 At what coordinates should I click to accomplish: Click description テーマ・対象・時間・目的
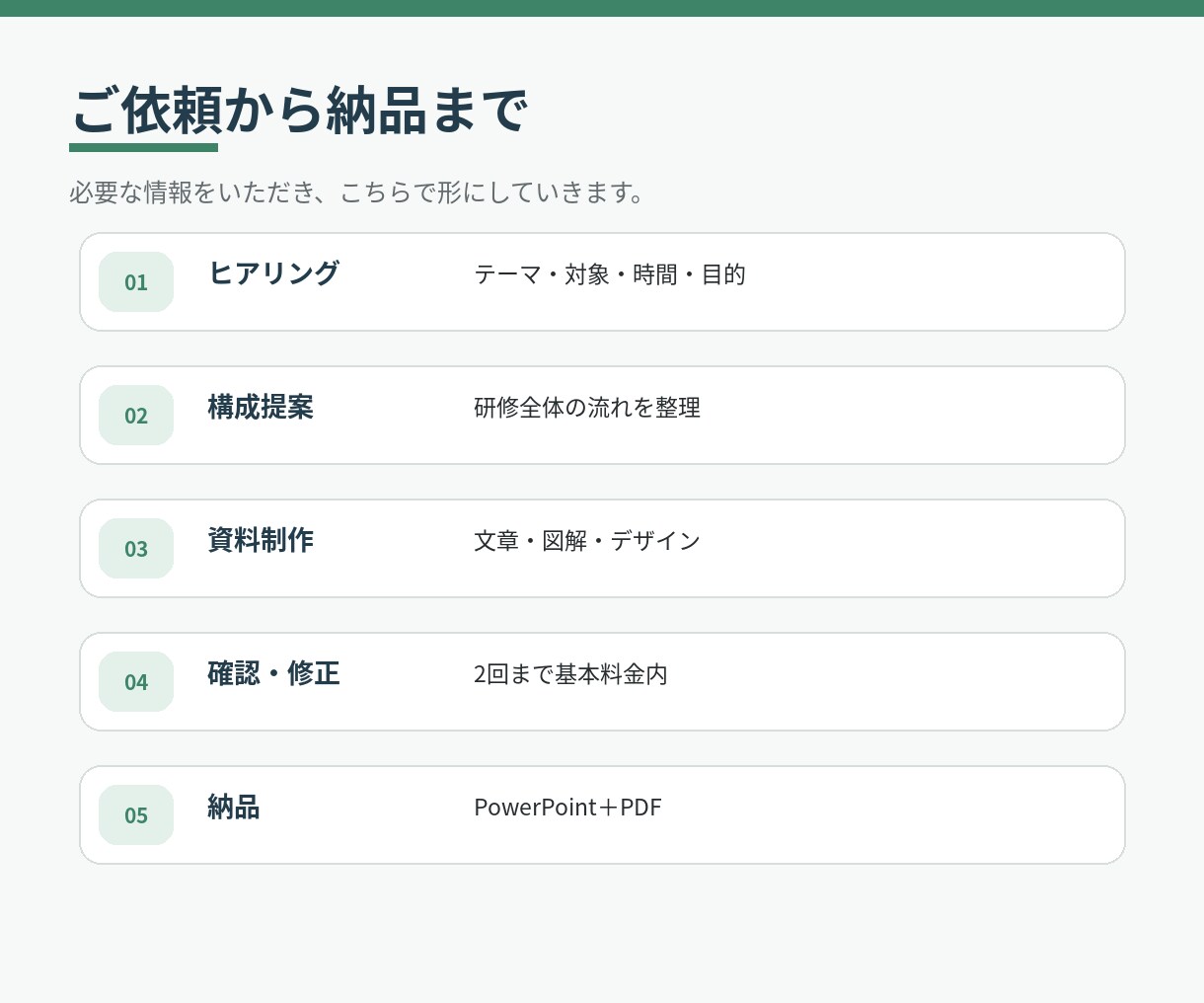610,274
